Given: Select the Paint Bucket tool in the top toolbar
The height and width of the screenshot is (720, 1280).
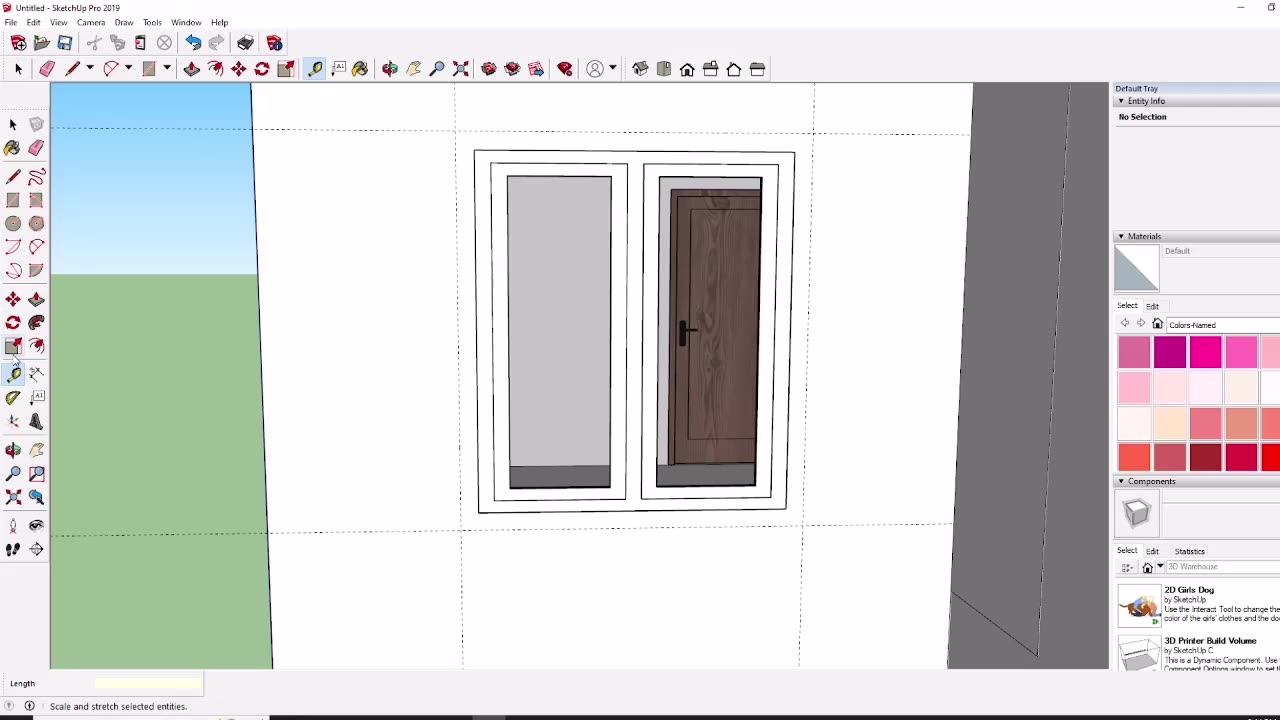Looking at the screenshot, I should [x=360, y=69].
